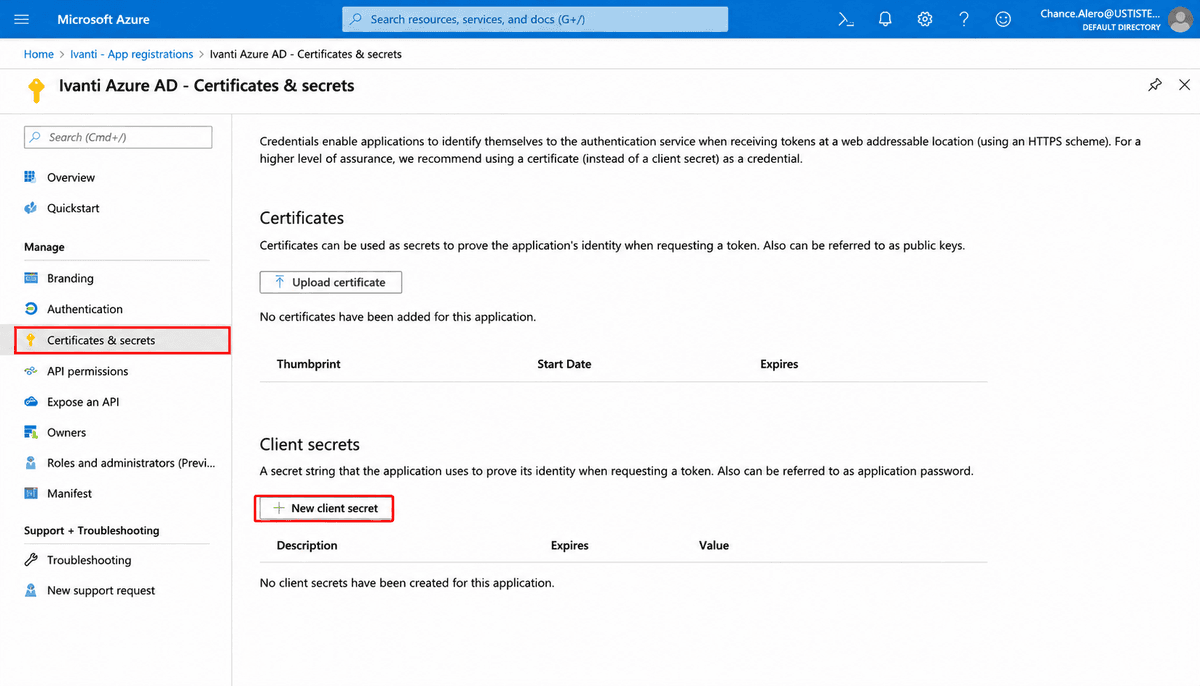Open the Azure portal hamburger menu

(x=22, y=19)
